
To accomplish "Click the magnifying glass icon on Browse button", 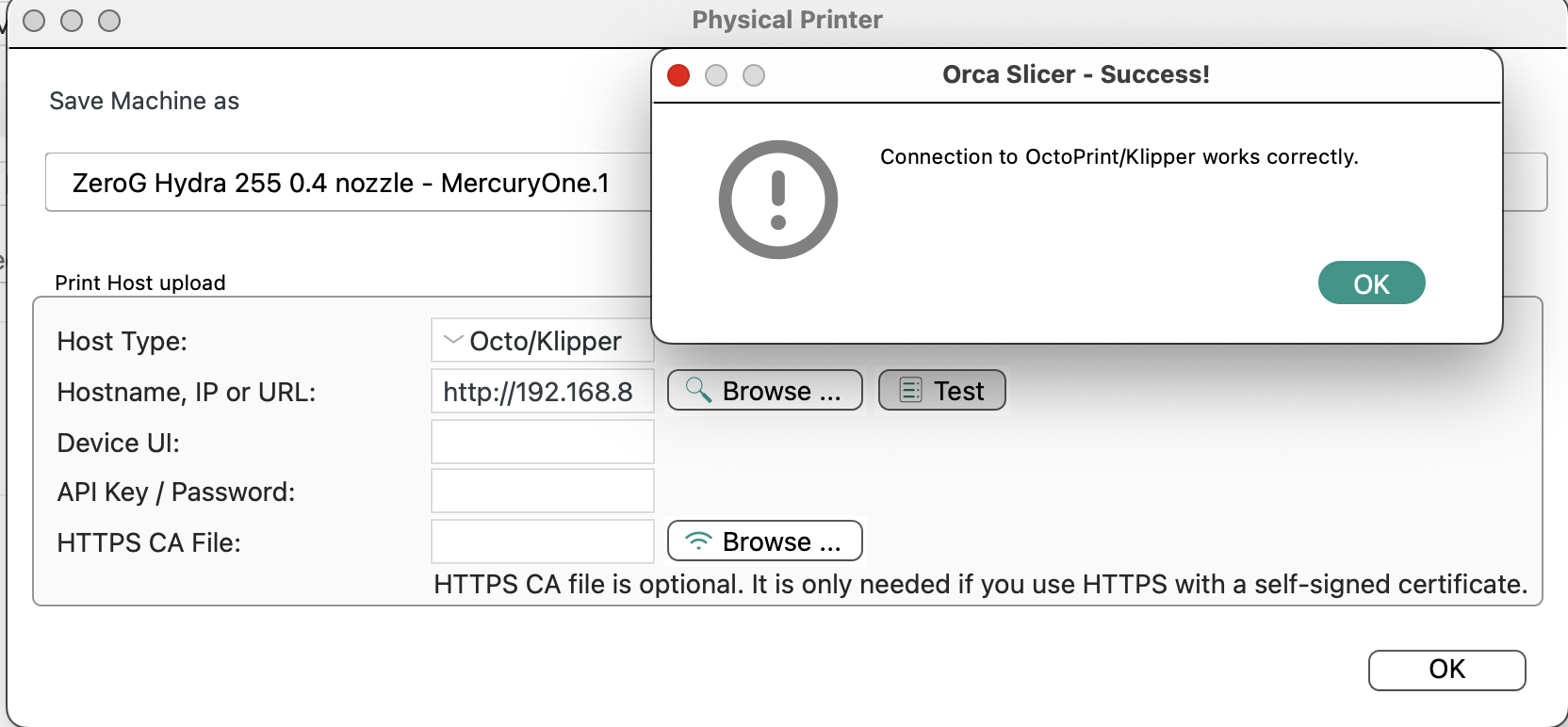I will (x=696, y=390).
